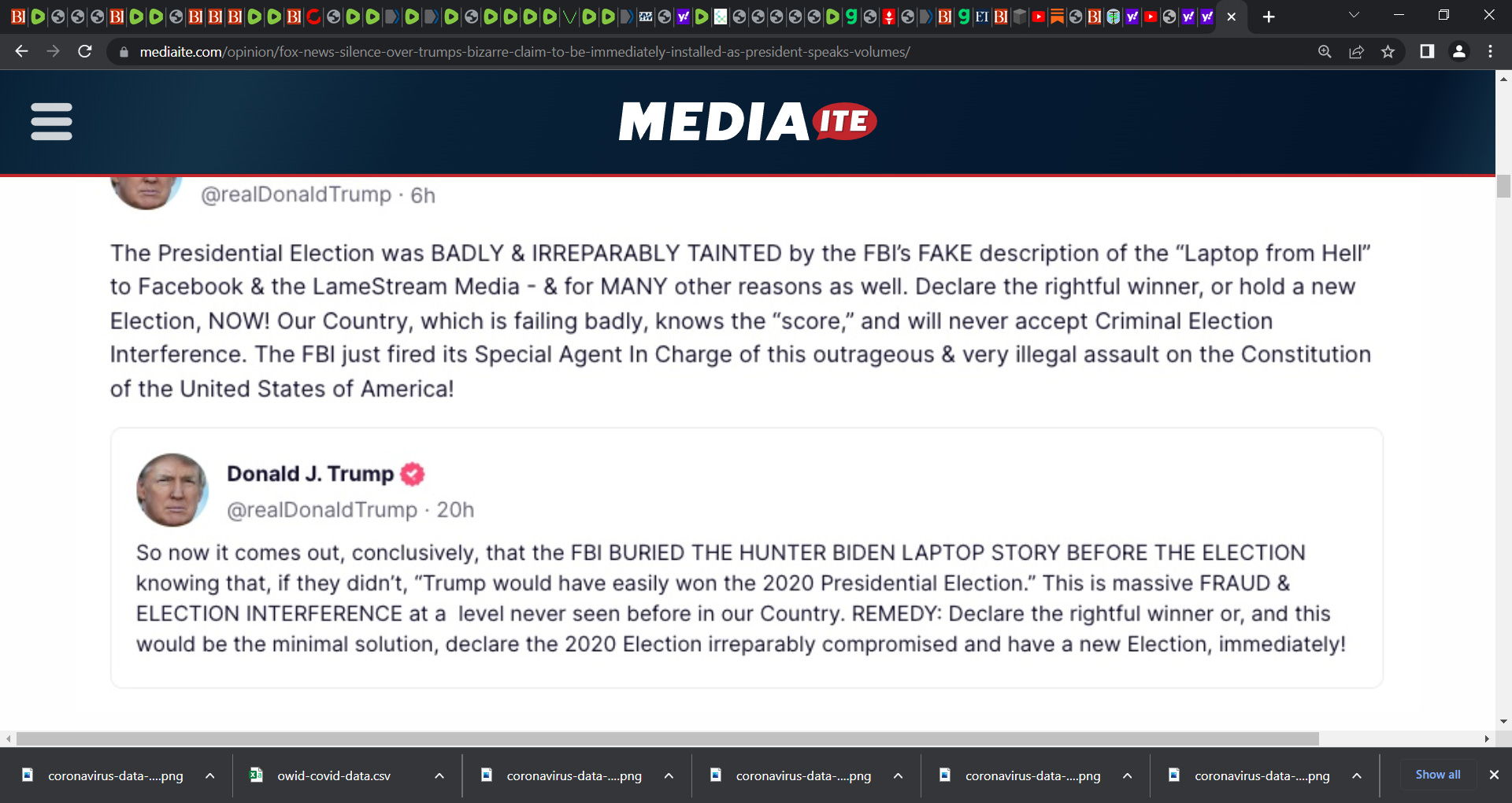Expand options for first coronavirus-data png download
1512x803 pixels.
[210, 775]
